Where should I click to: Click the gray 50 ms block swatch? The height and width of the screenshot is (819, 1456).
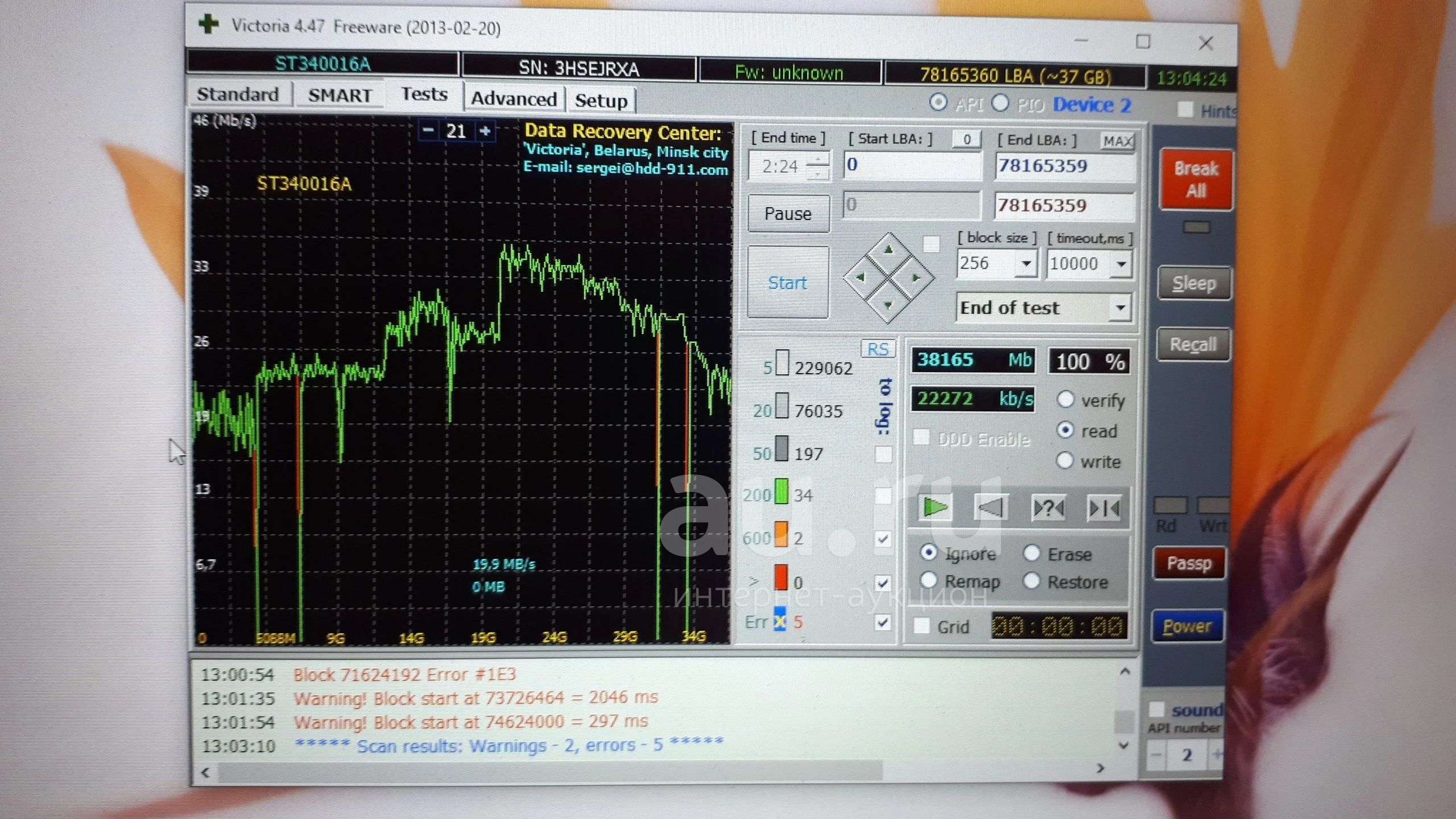click(782, 449)
